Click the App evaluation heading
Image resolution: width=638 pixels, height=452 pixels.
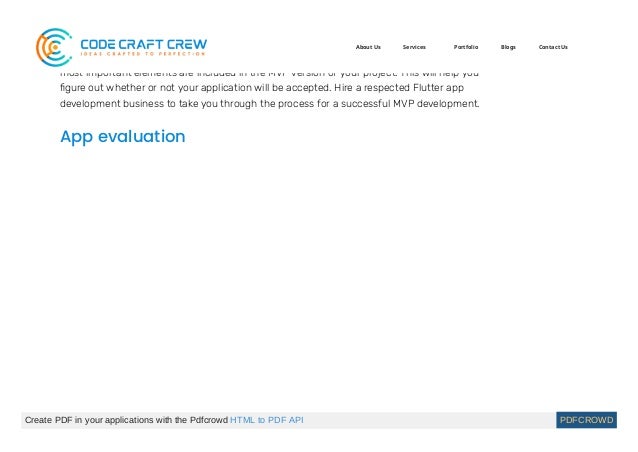[123, 137]
